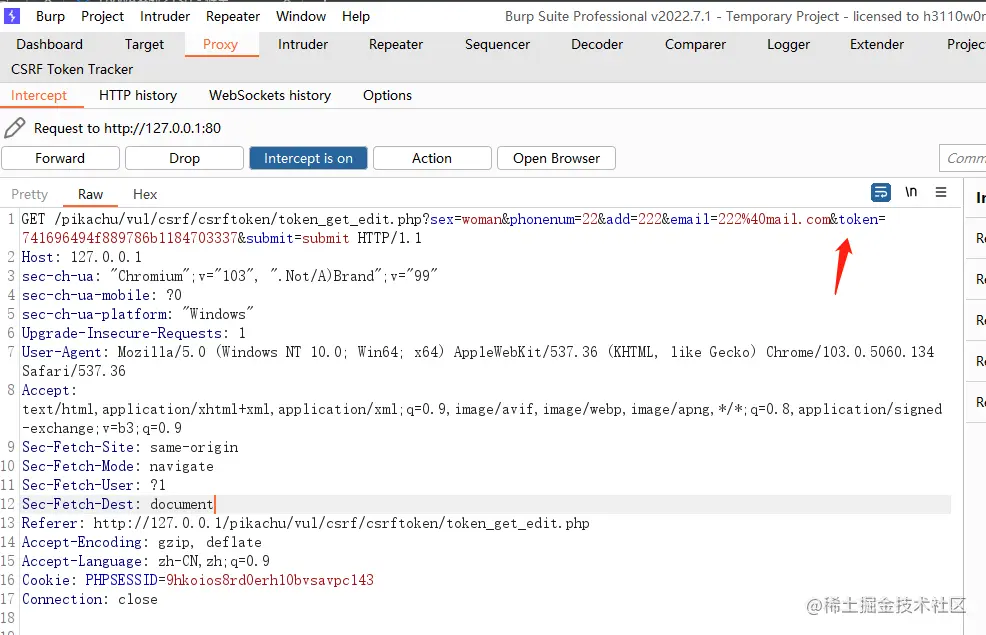Image resolution: width=986 pixels, height=635 pixels.
Task: Open the Burp menu
Action: 50,16
